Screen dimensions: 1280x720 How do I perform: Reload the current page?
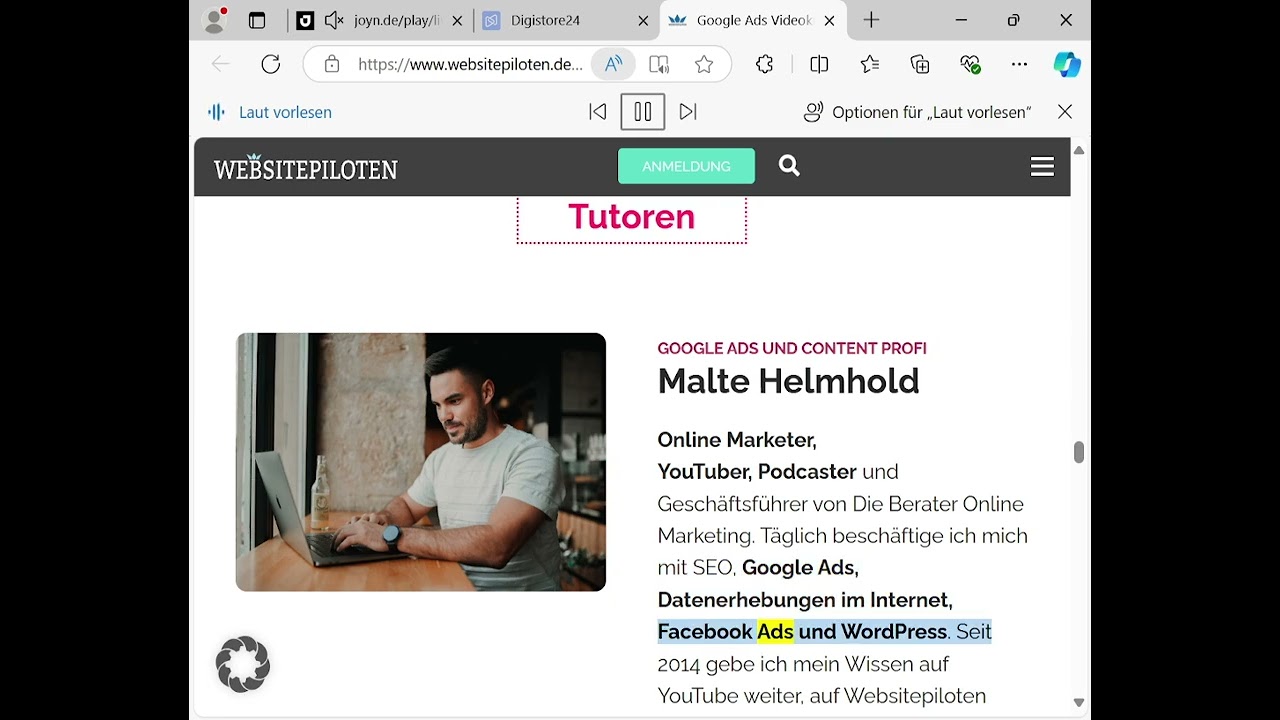tap(271, 64)
